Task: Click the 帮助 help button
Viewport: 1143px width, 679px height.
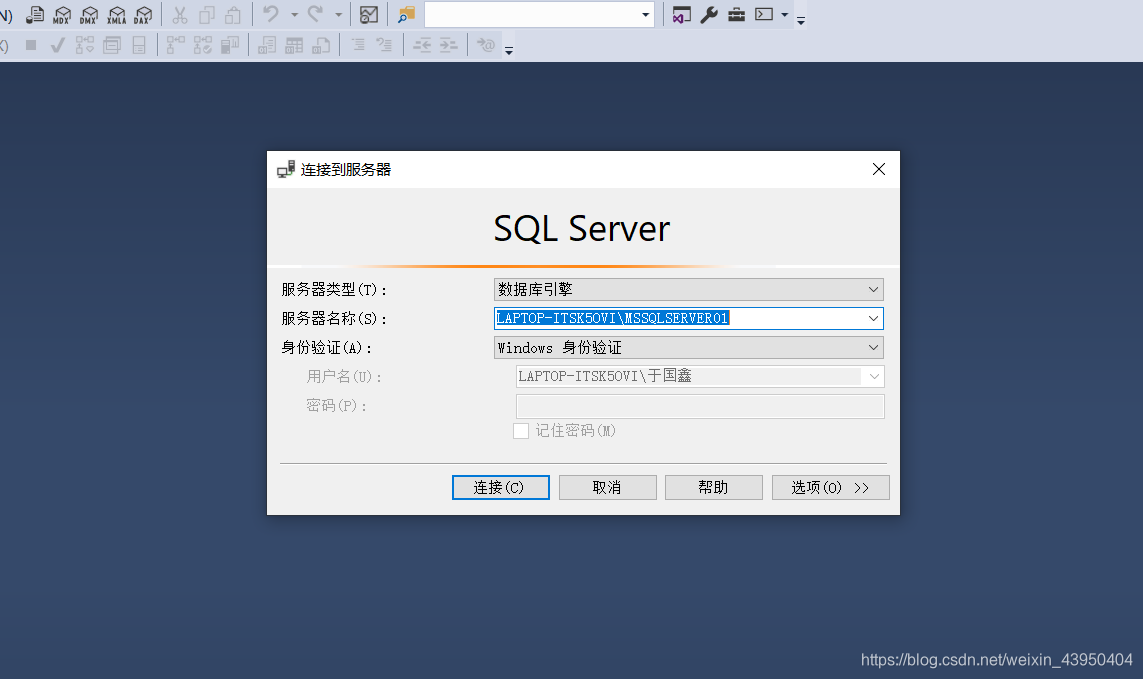Action: tap(714, 487)
